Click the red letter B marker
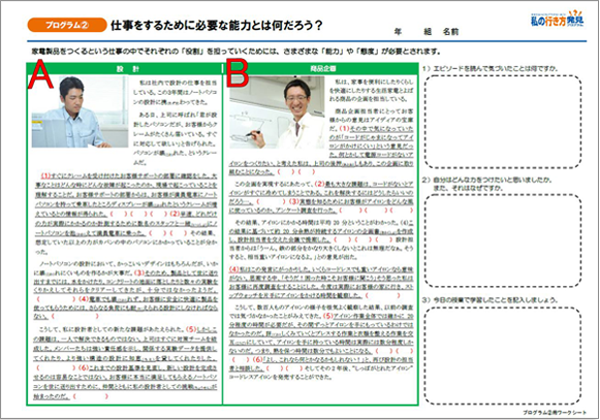 point(240,71)
